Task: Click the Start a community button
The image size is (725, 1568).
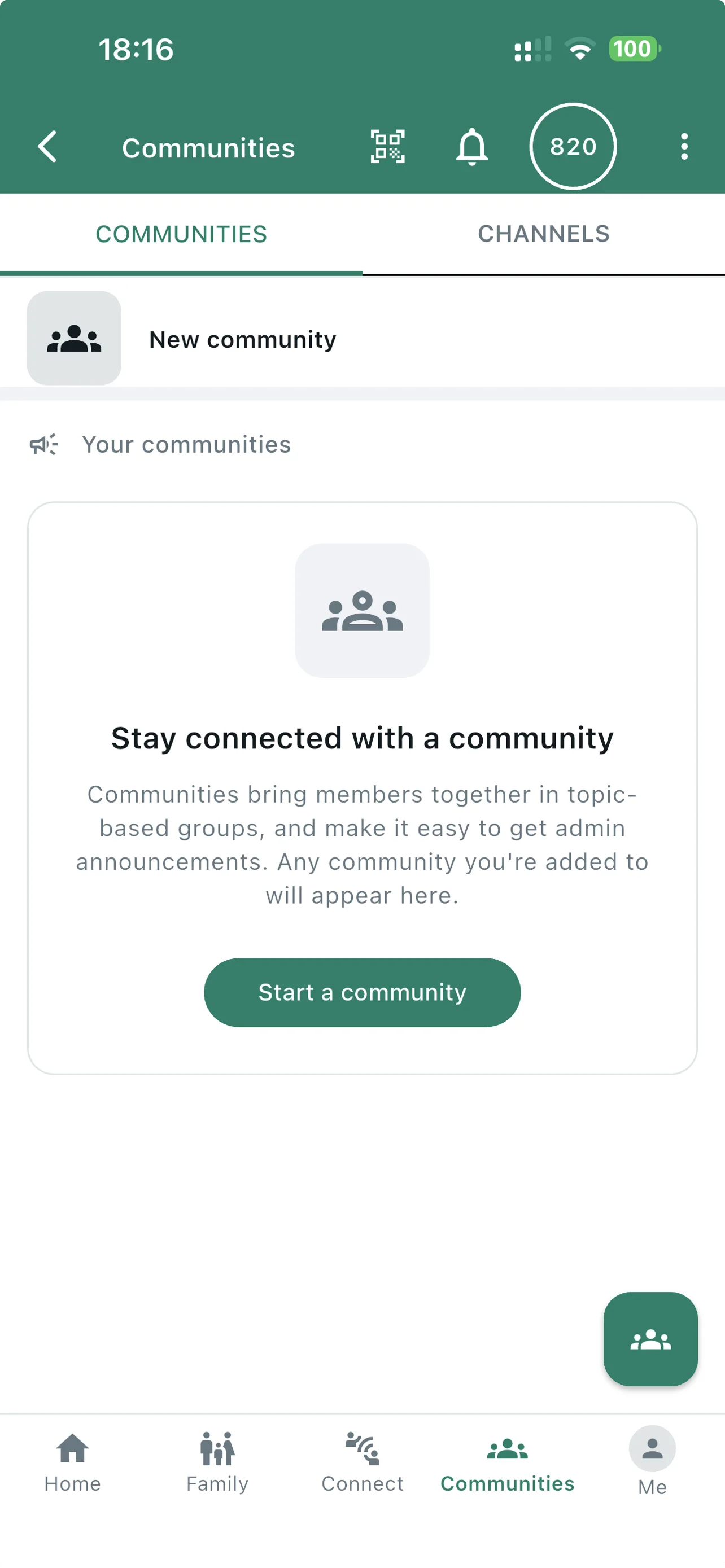Action: coord(362,993)
